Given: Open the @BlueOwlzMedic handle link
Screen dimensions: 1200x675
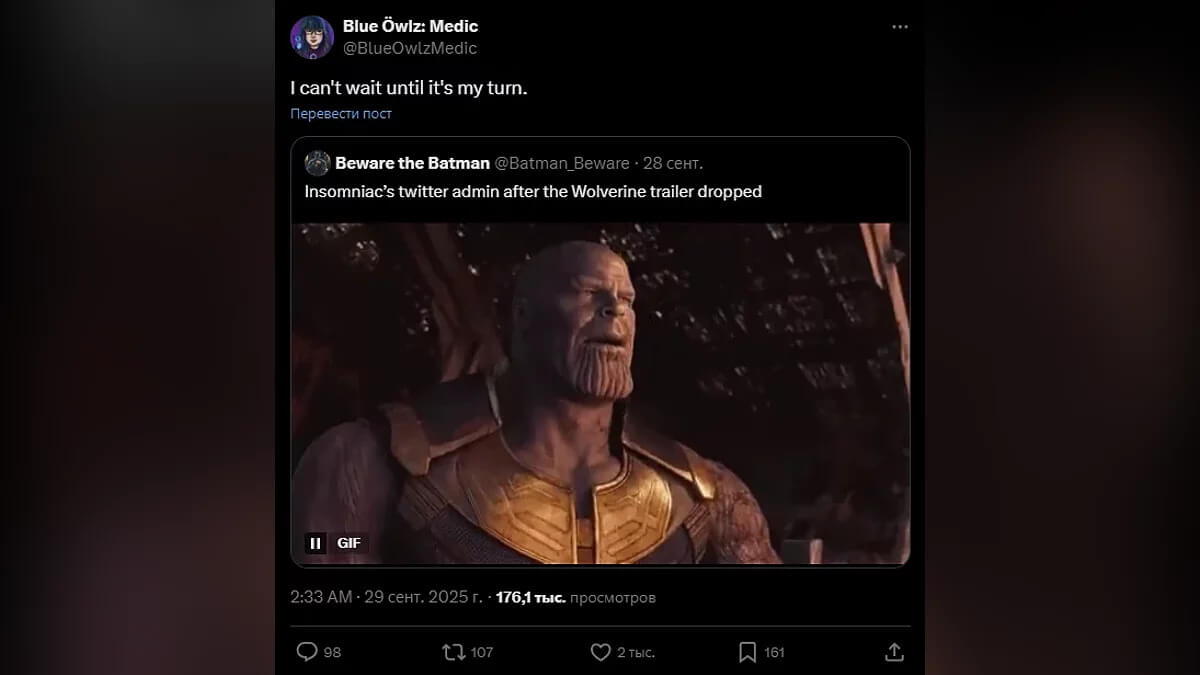Looking at the screenshot, I should click(410, 48).
